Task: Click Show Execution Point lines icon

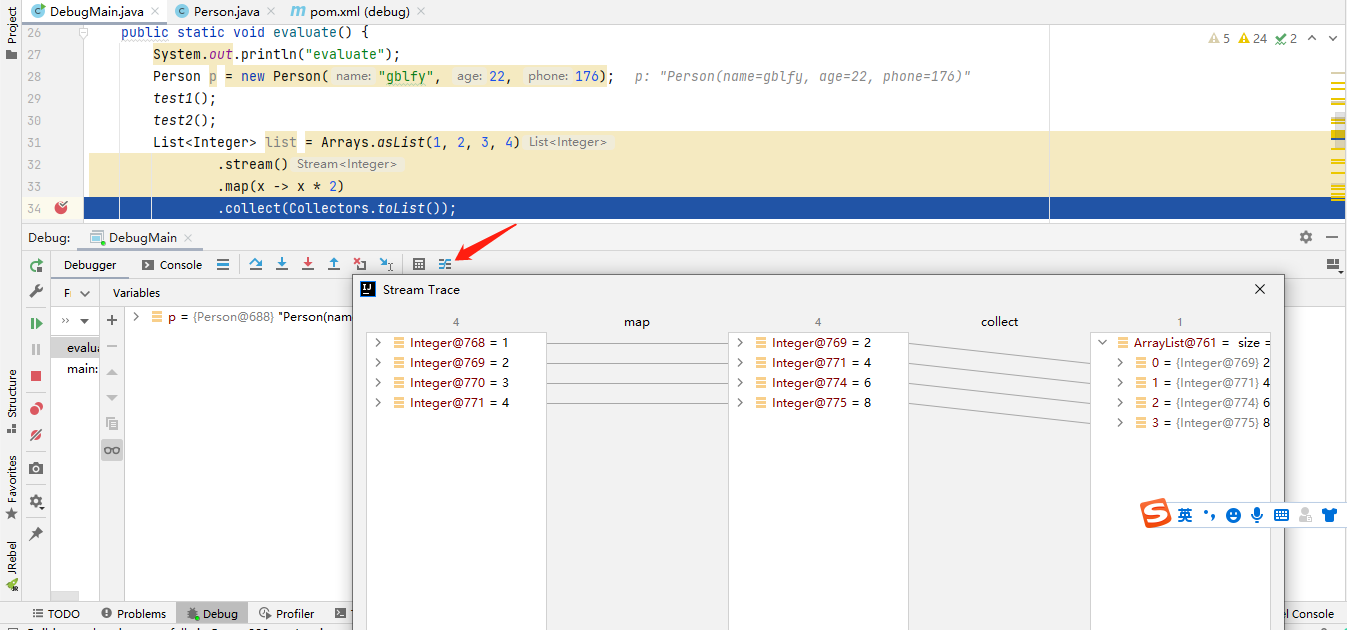Action: point(223,265)
